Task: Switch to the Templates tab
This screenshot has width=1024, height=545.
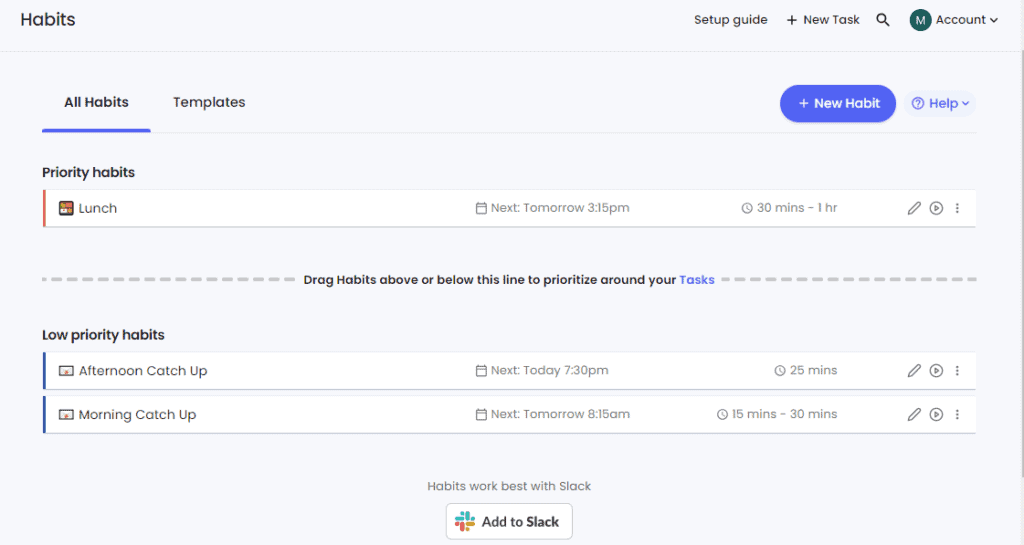Action: 209,102
